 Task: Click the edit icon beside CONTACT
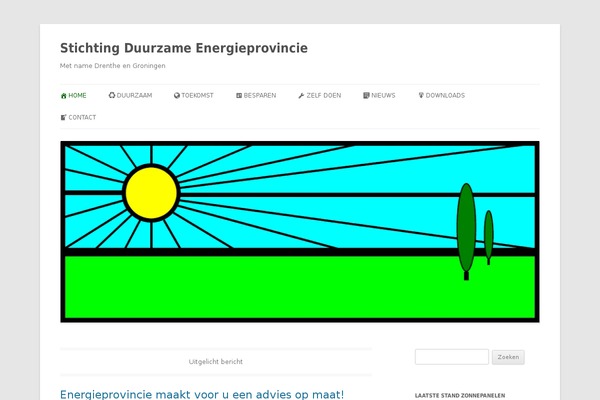(x=64, y=118)
